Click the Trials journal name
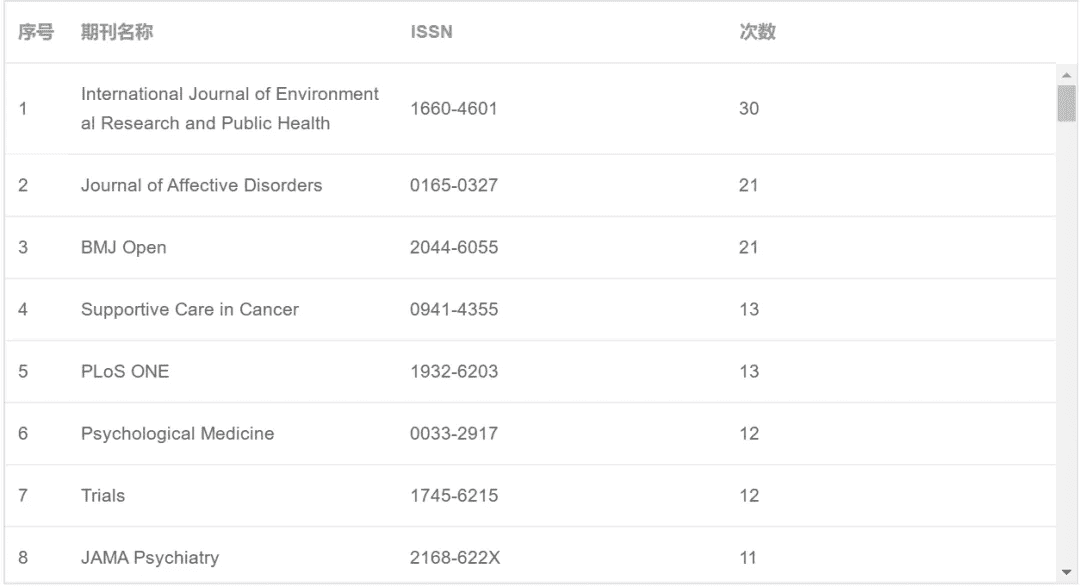Screen dimensions: 1080x587 click(x=101, y=495)
